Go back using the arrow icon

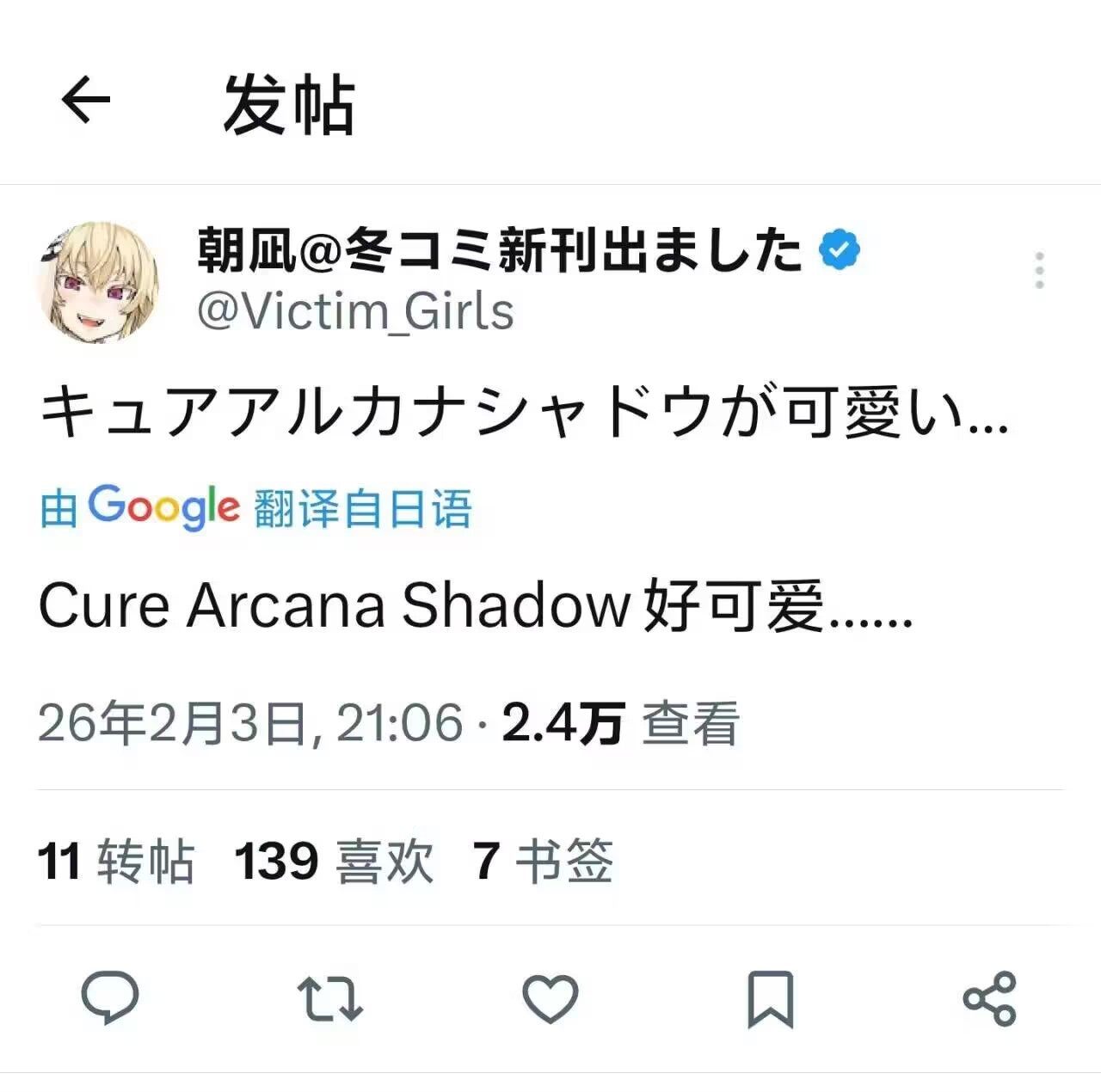[86, 101]
